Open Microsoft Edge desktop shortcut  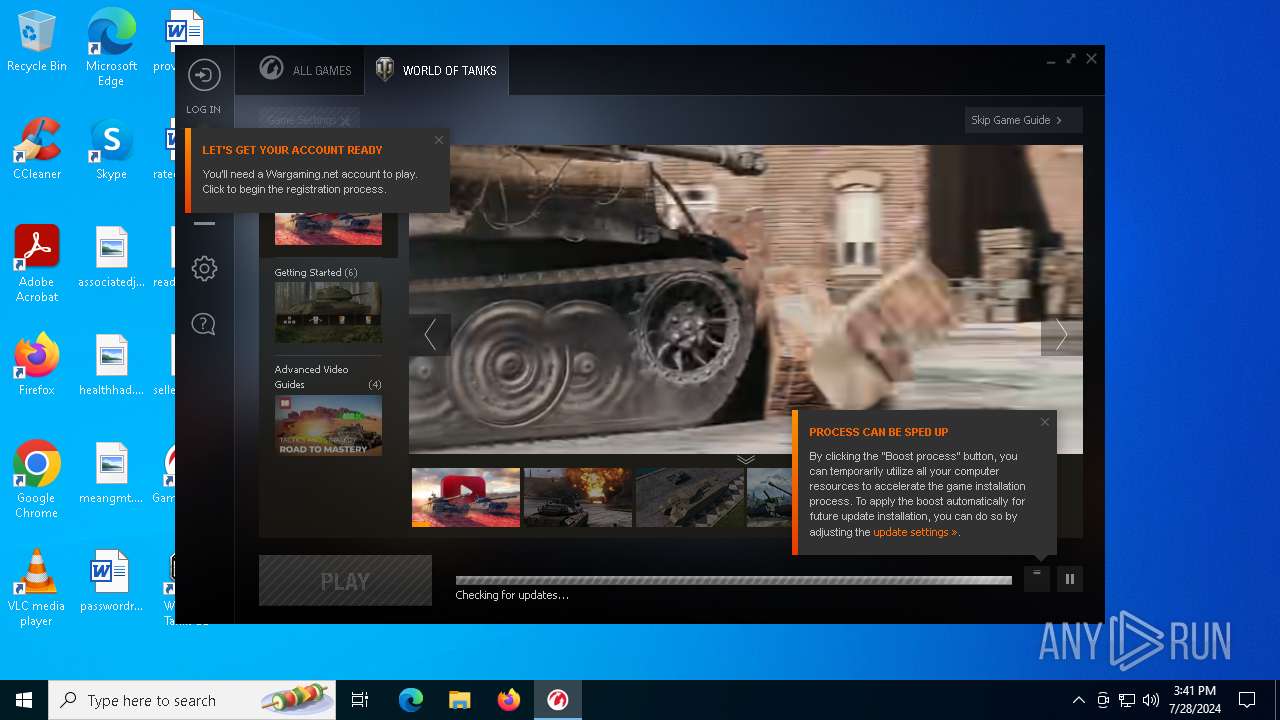tap(111, 48)
